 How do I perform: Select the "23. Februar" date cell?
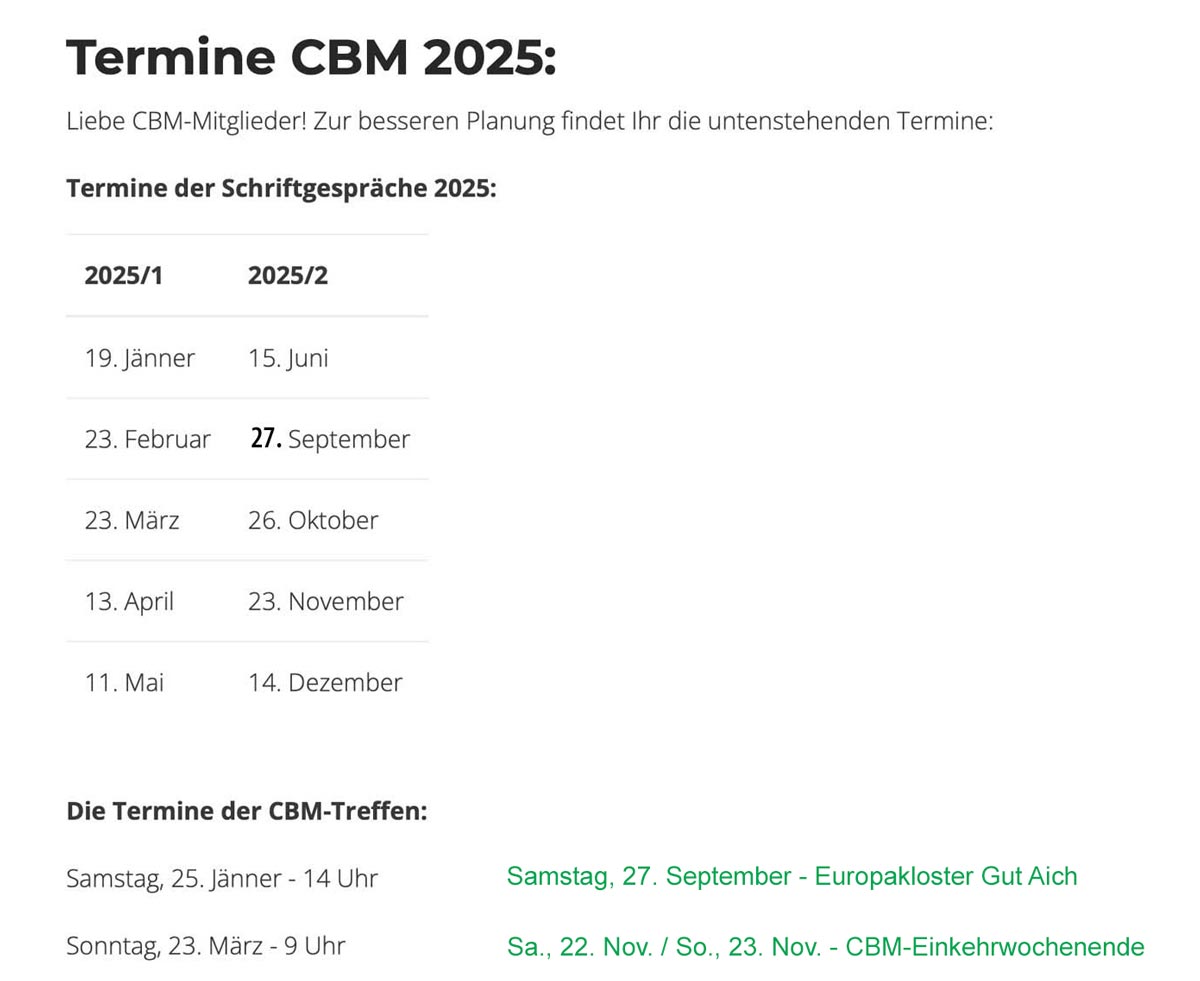148,439
